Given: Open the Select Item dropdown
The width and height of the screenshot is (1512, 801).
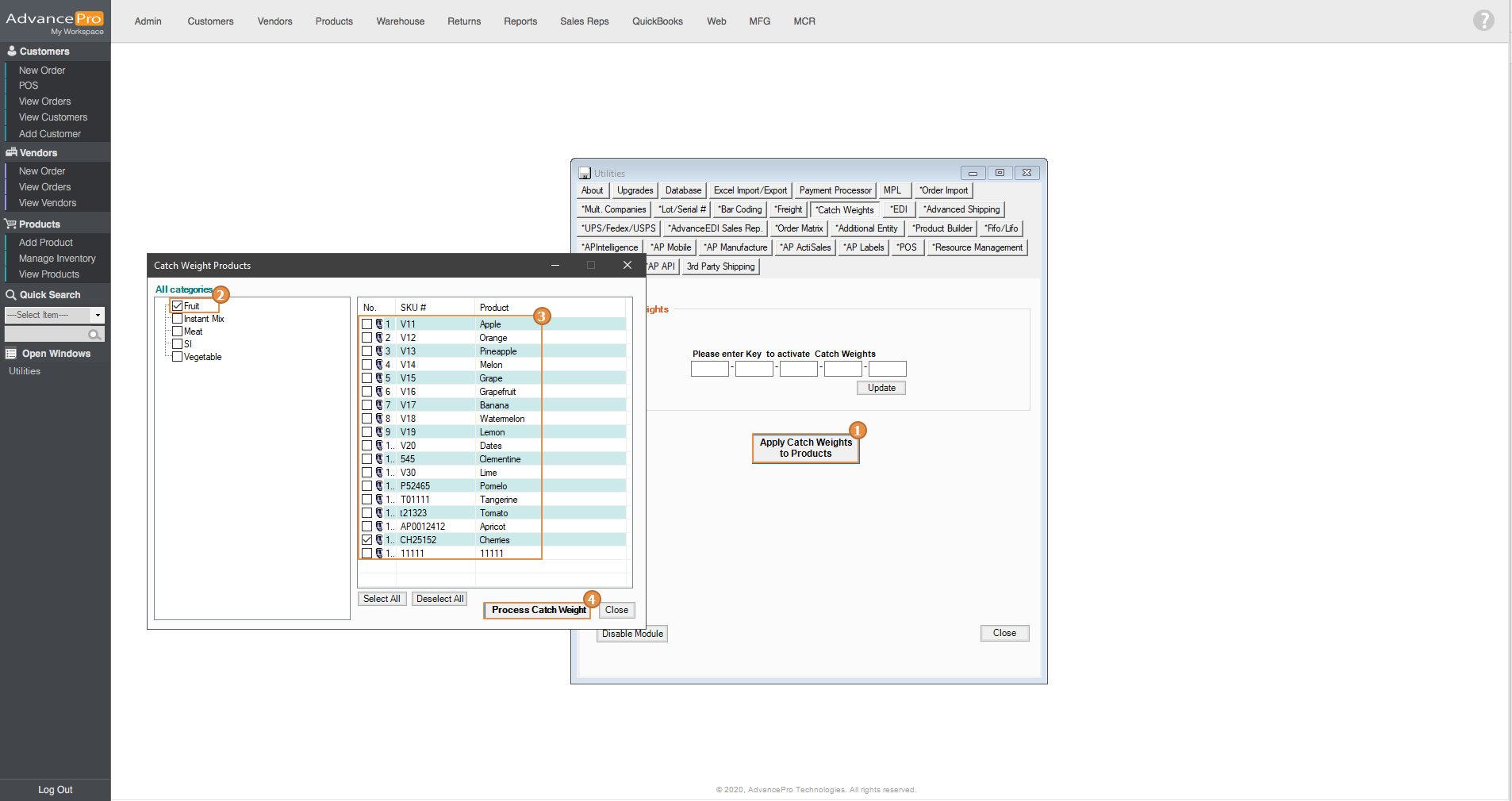Looking at the screenshot, I should coord(98,315).
